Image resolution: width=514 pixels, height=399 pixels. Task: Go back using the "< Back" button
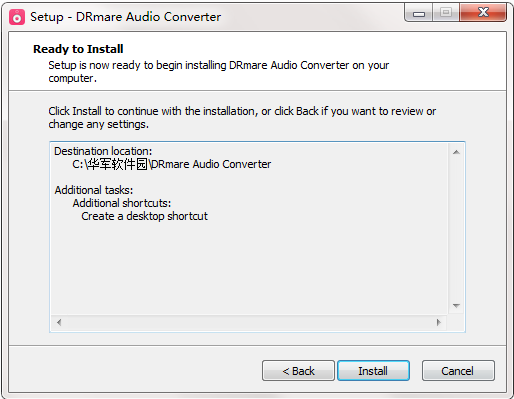pyautogui.click(x=298, y=370)
